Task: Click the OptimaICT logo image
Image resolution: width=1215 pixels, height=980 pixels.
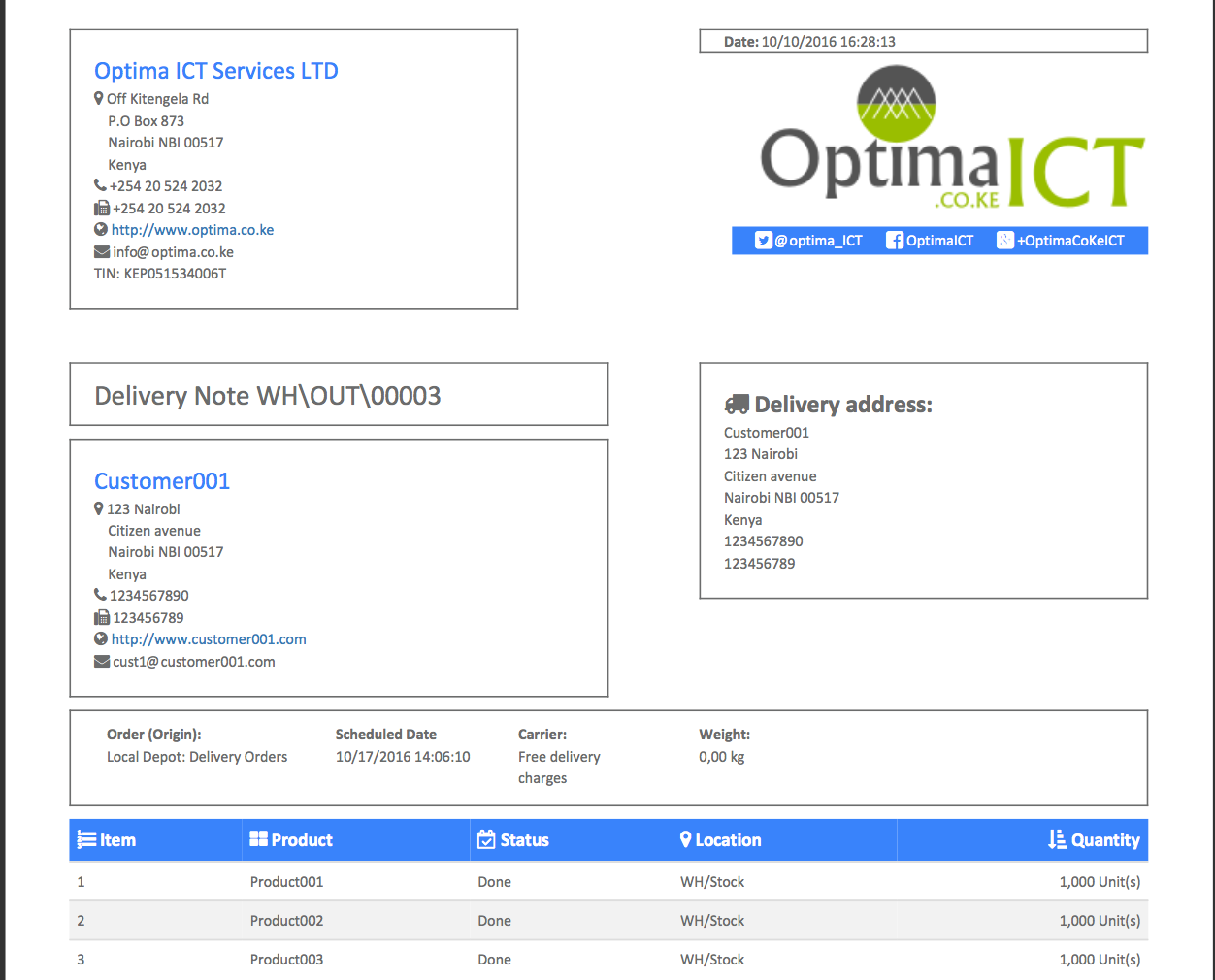Action: click(952, 138)
